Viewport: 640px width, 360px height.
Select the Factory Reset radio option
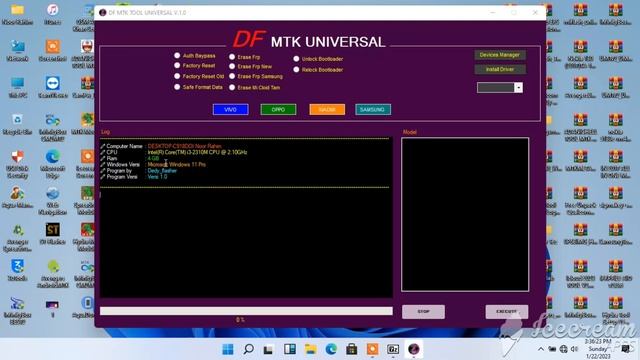177,65
